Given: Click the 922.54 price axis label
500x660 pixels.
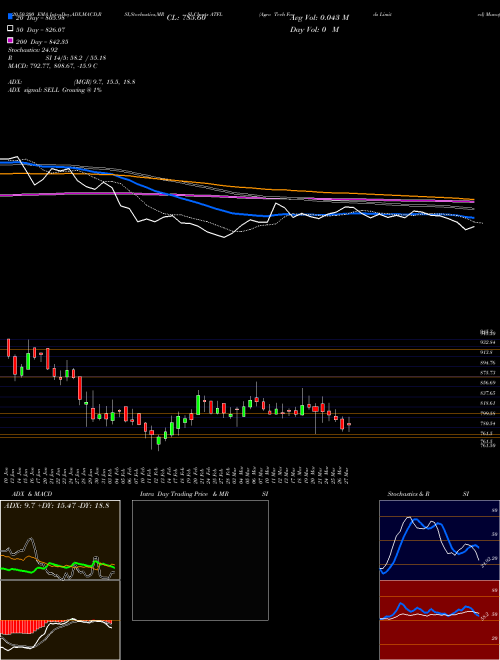Looking at the screenshot, I should tap(488, 342).
